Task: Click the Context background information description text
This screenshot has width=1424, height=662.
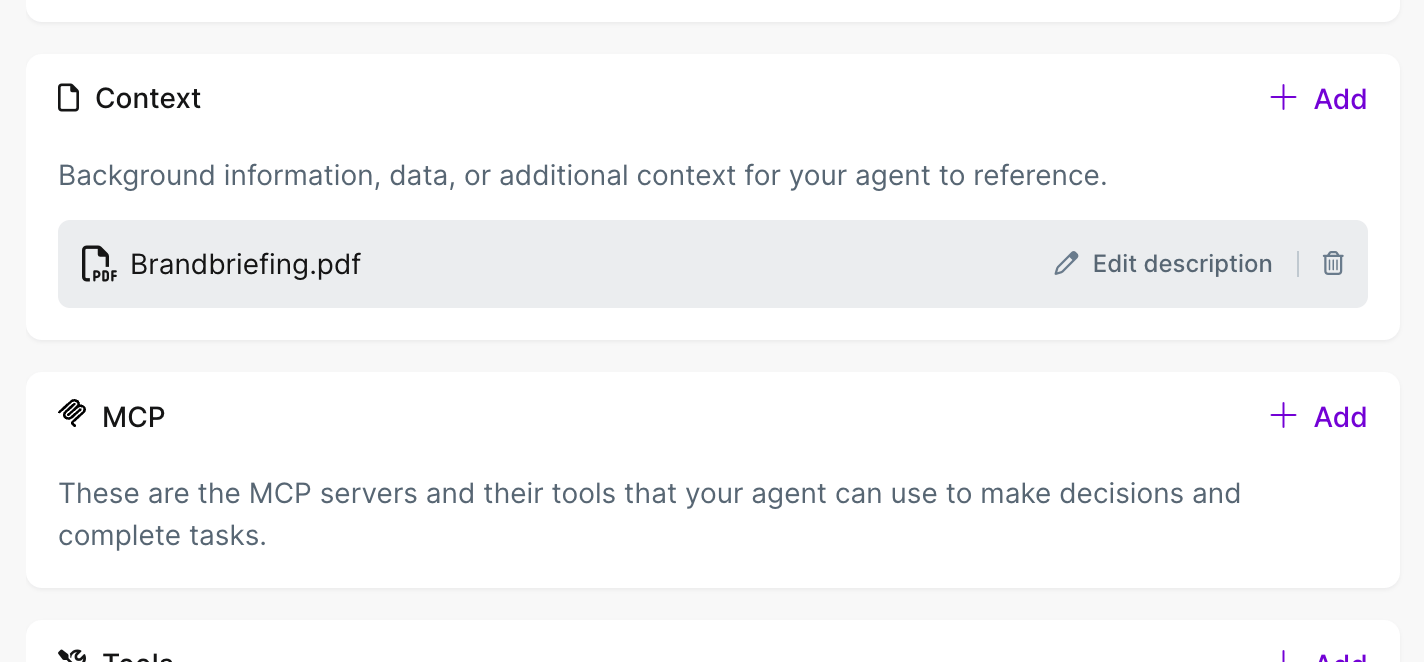Action: point(582,176)
